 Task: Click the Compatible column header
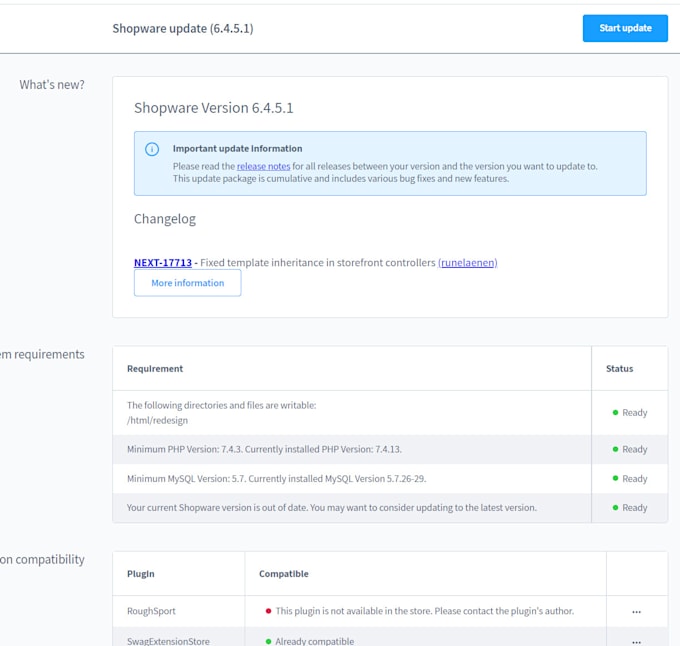[x=284, y=574]
